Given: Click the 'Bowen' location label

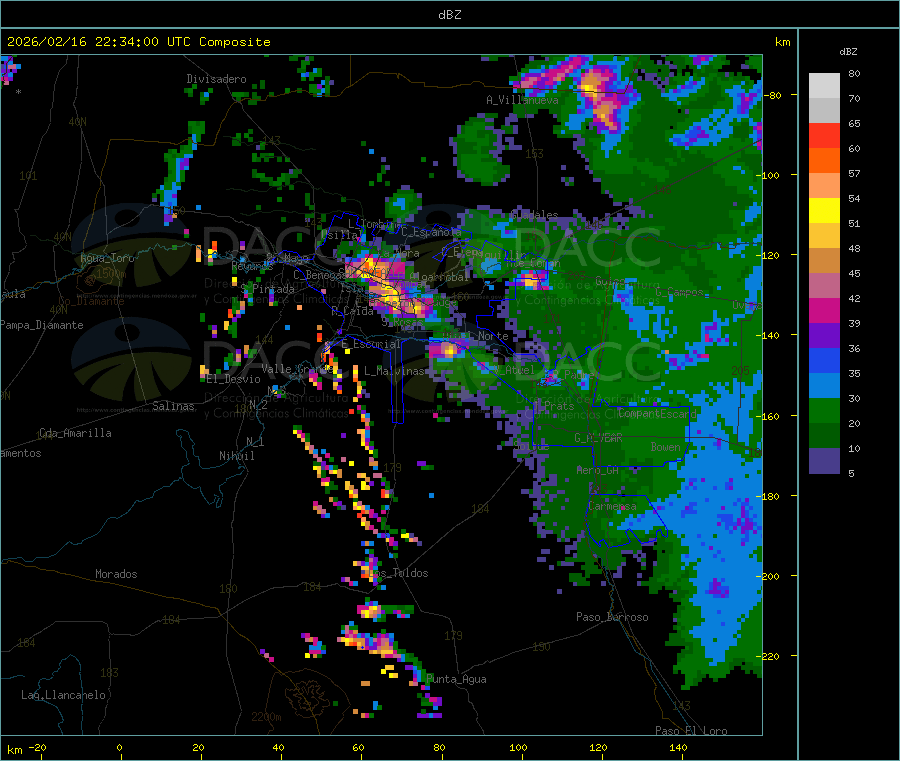Looking at the screenshot, I should pyautogui.click(x=665, y=446).
